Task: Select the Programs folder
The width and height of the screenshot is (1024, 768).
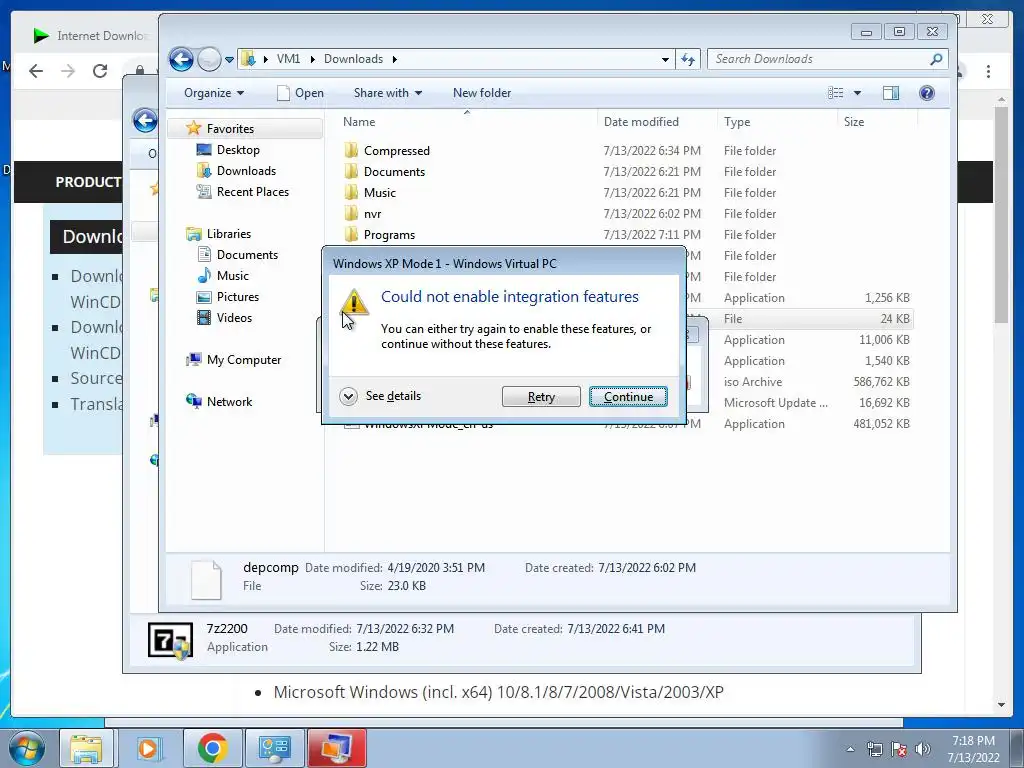Action: [x=389, y=234]
